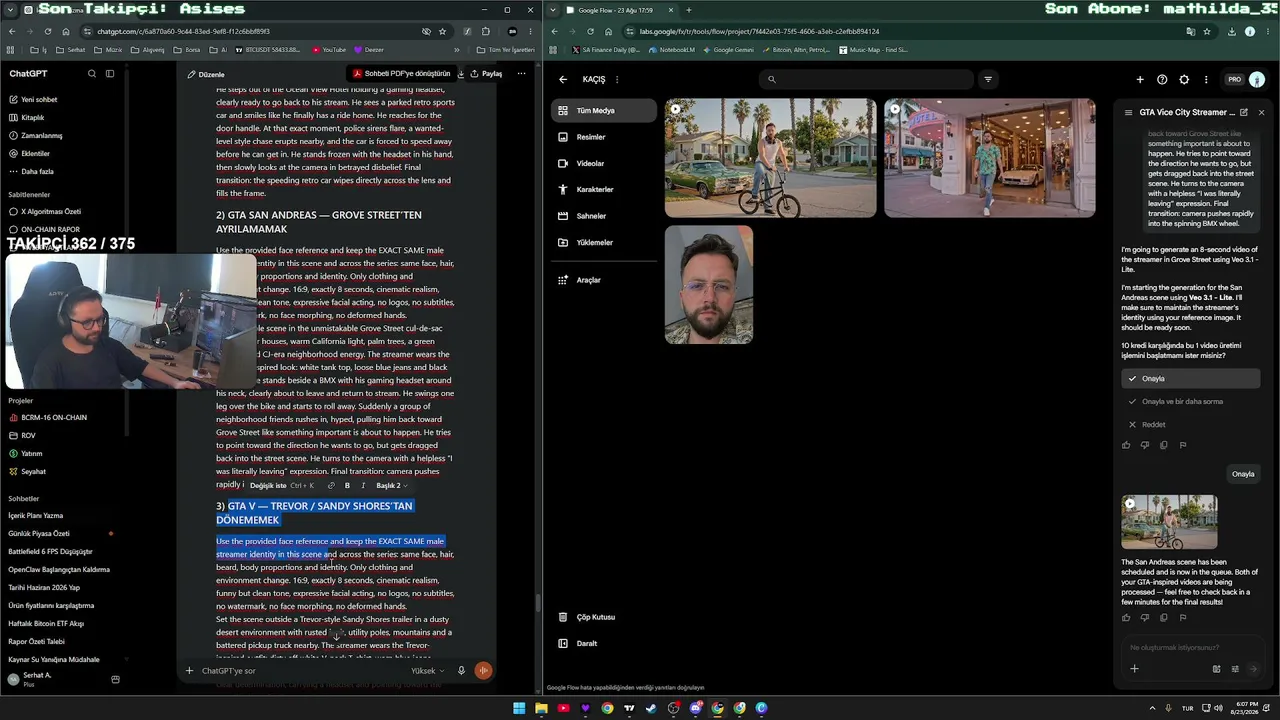Image resolution: width=1280 pixels, height=720 pixels.
Task: Select the Tüm Medya tab
Action: point(604,111)
